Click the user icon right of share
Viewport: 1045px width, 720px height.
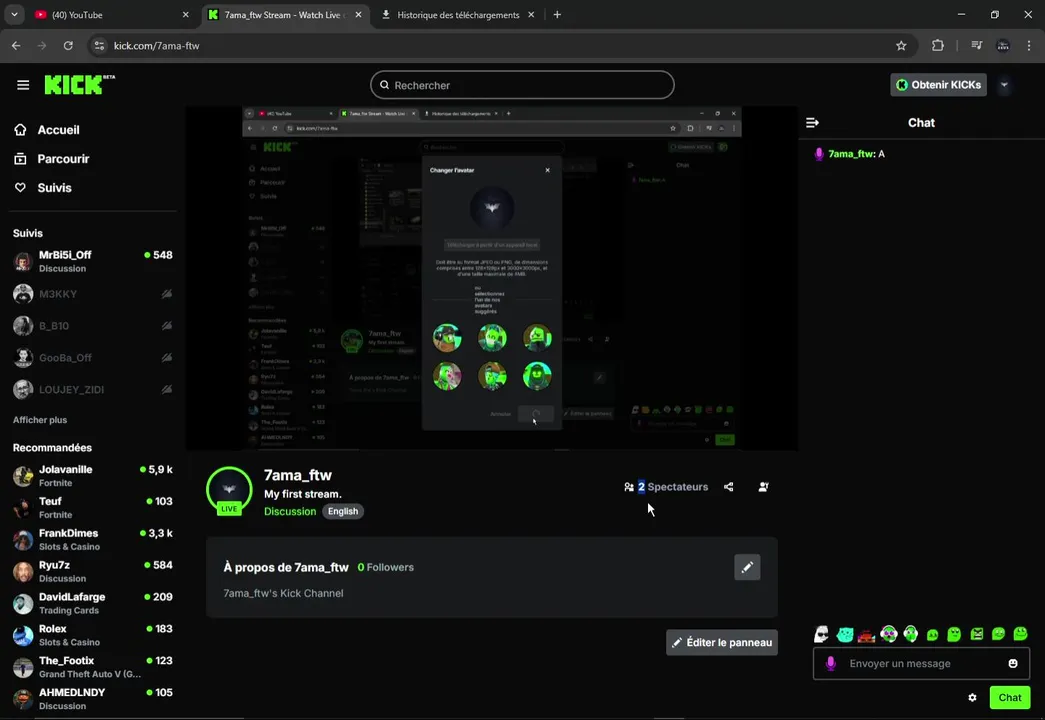(764, 487)
